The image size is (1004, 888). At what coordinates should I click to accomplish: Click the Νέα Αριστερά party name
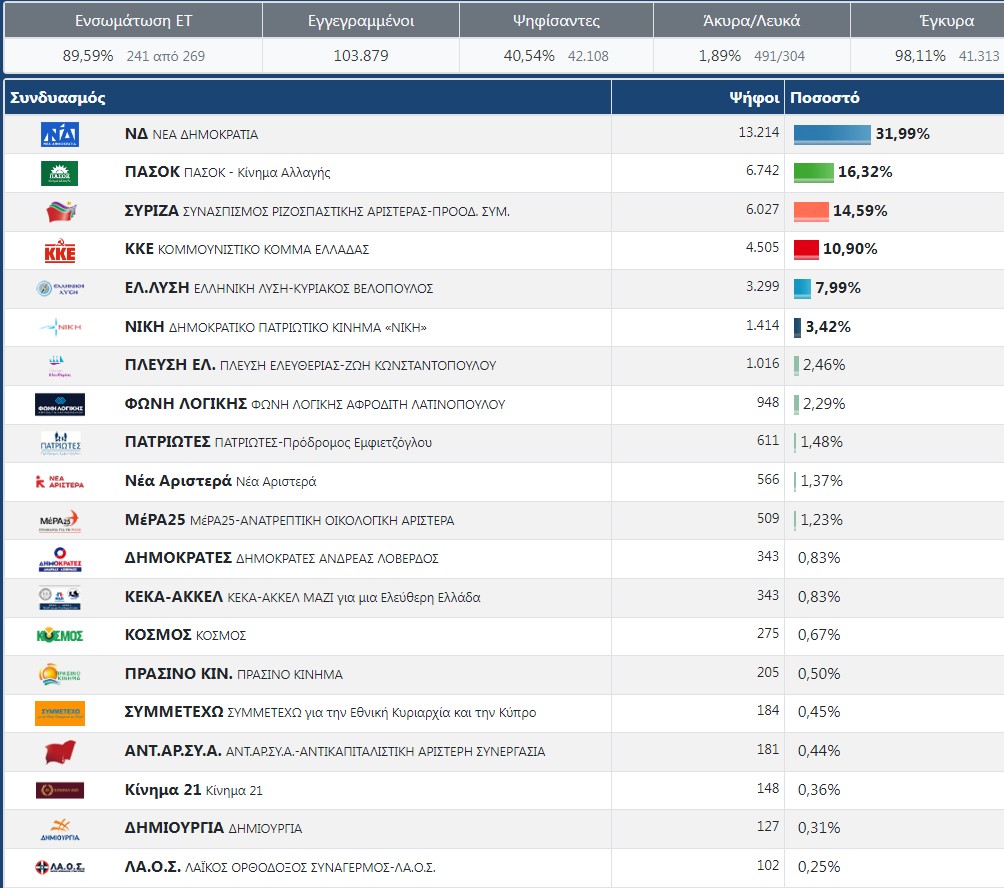point(178,481)
